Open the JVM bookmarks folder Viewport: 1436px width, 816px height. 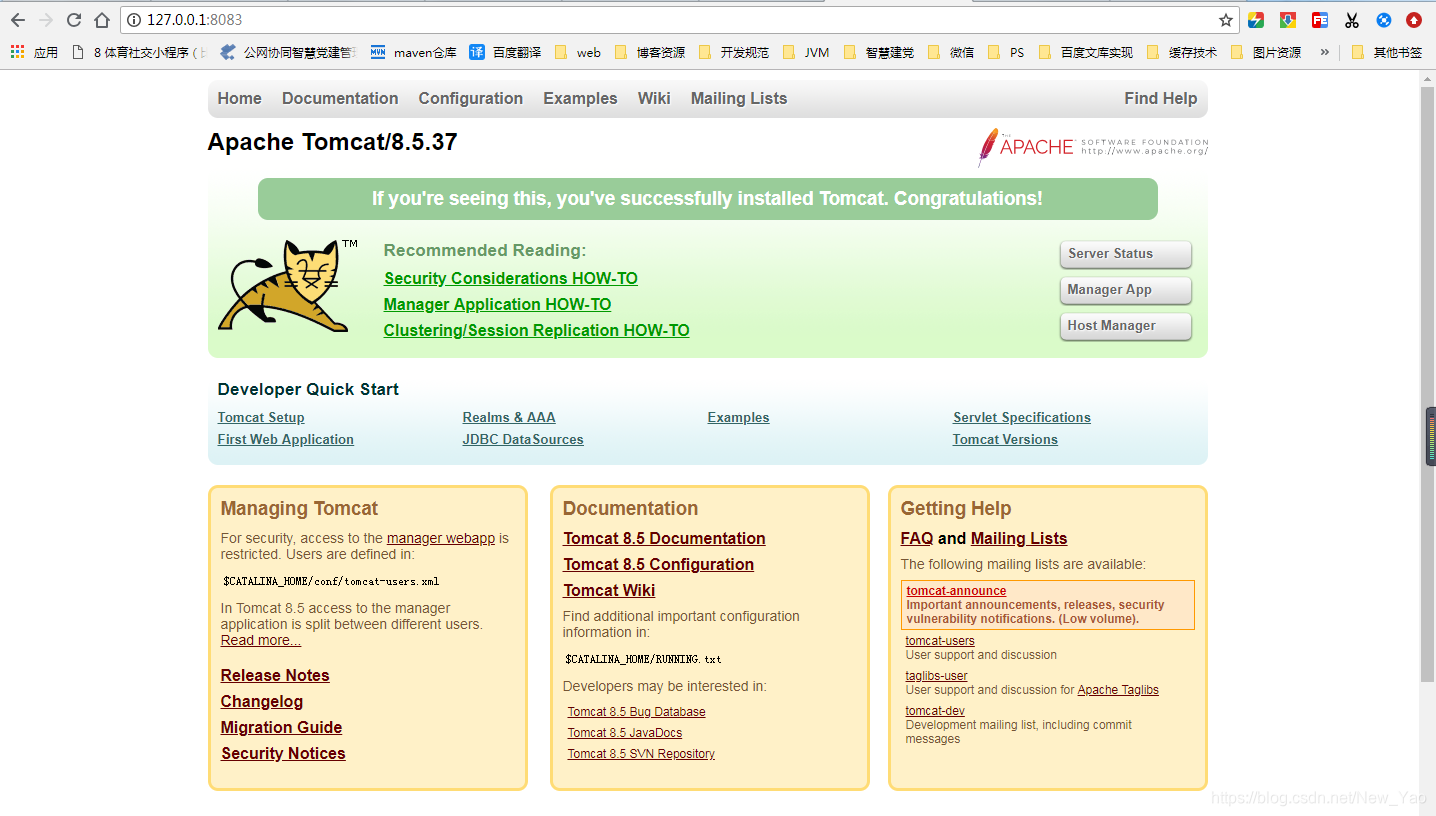pyautogui.click(x=806, y=52)
